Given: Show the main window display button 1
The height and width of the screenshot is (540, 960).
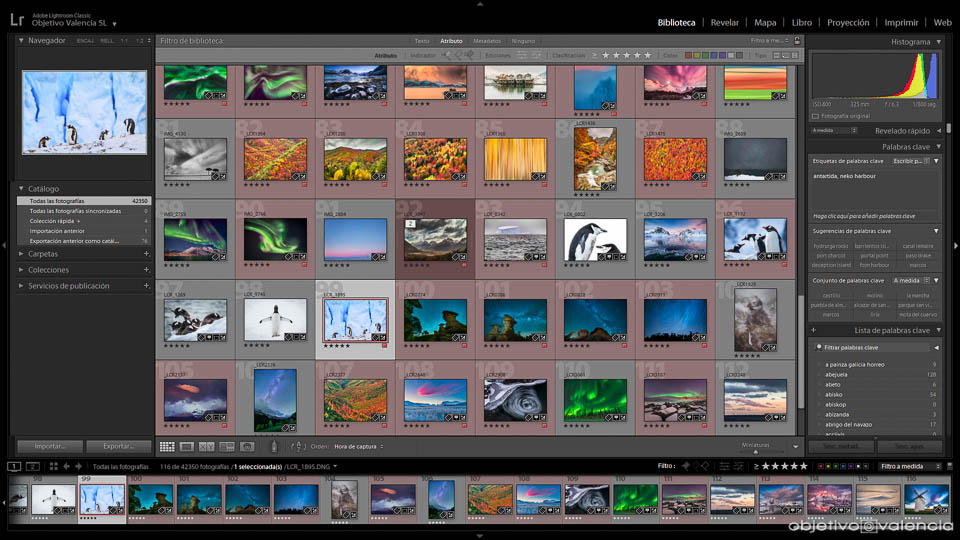Looking at the screenshot, I should (13, 467).
